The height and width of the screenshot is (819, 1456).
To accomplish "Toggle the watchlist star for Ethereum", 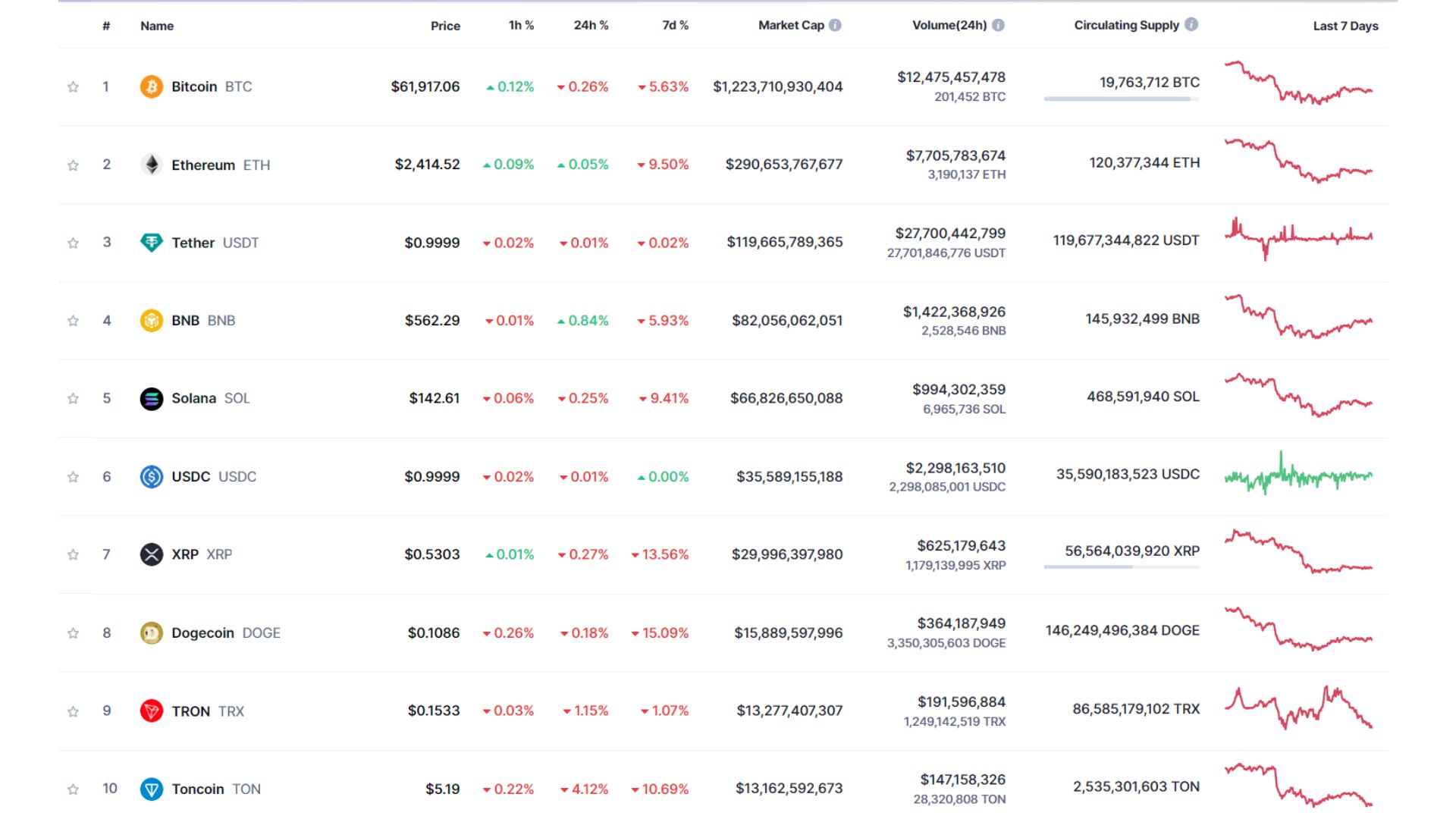I will click(x=73, y=165).
